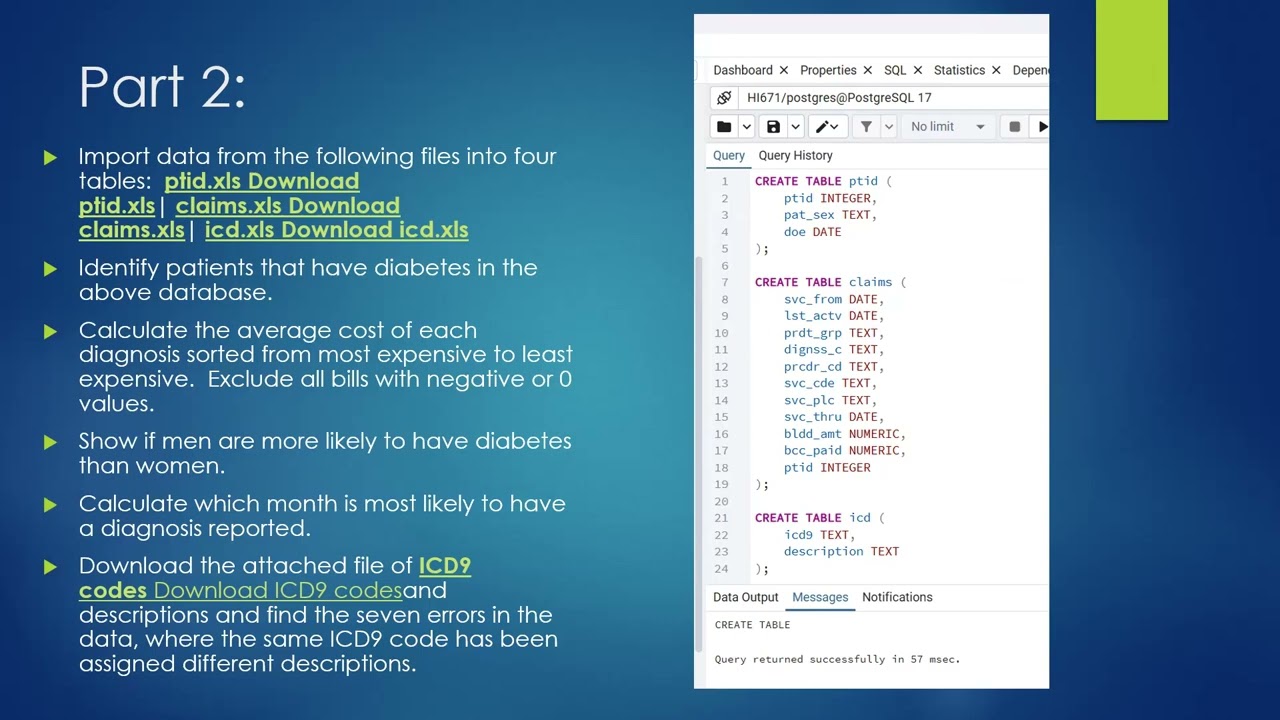
Task: Close the Dashboard tab with its X
Action: 784,70
